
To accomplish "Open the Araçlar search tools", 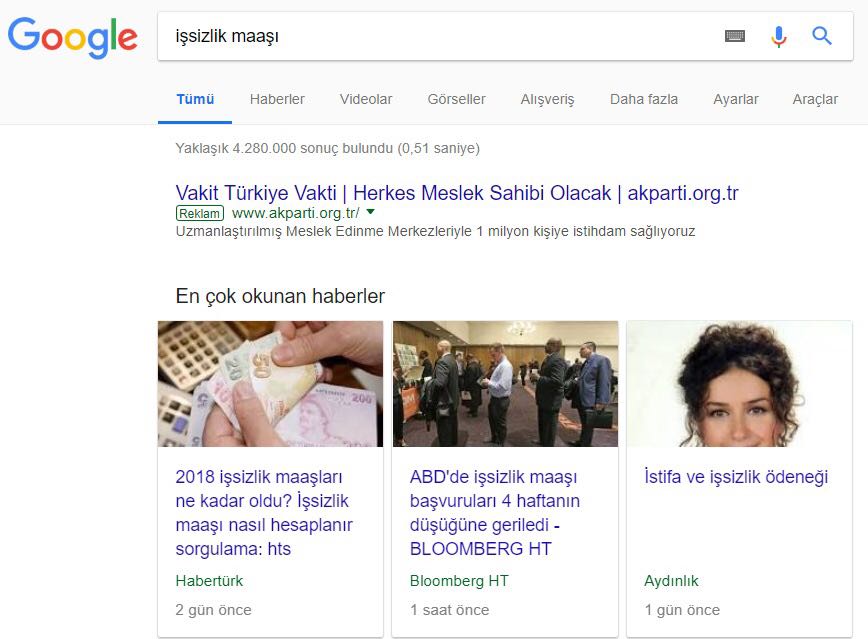I will click(815, 99).
